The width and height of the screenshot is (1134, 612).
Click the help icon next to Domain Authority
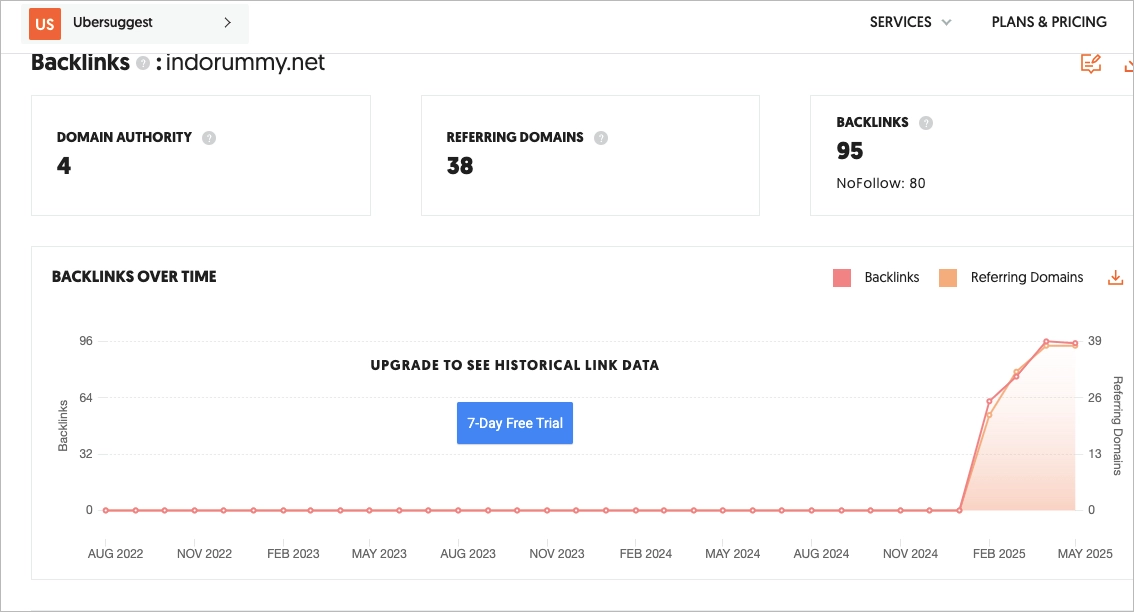pos(209,138)
